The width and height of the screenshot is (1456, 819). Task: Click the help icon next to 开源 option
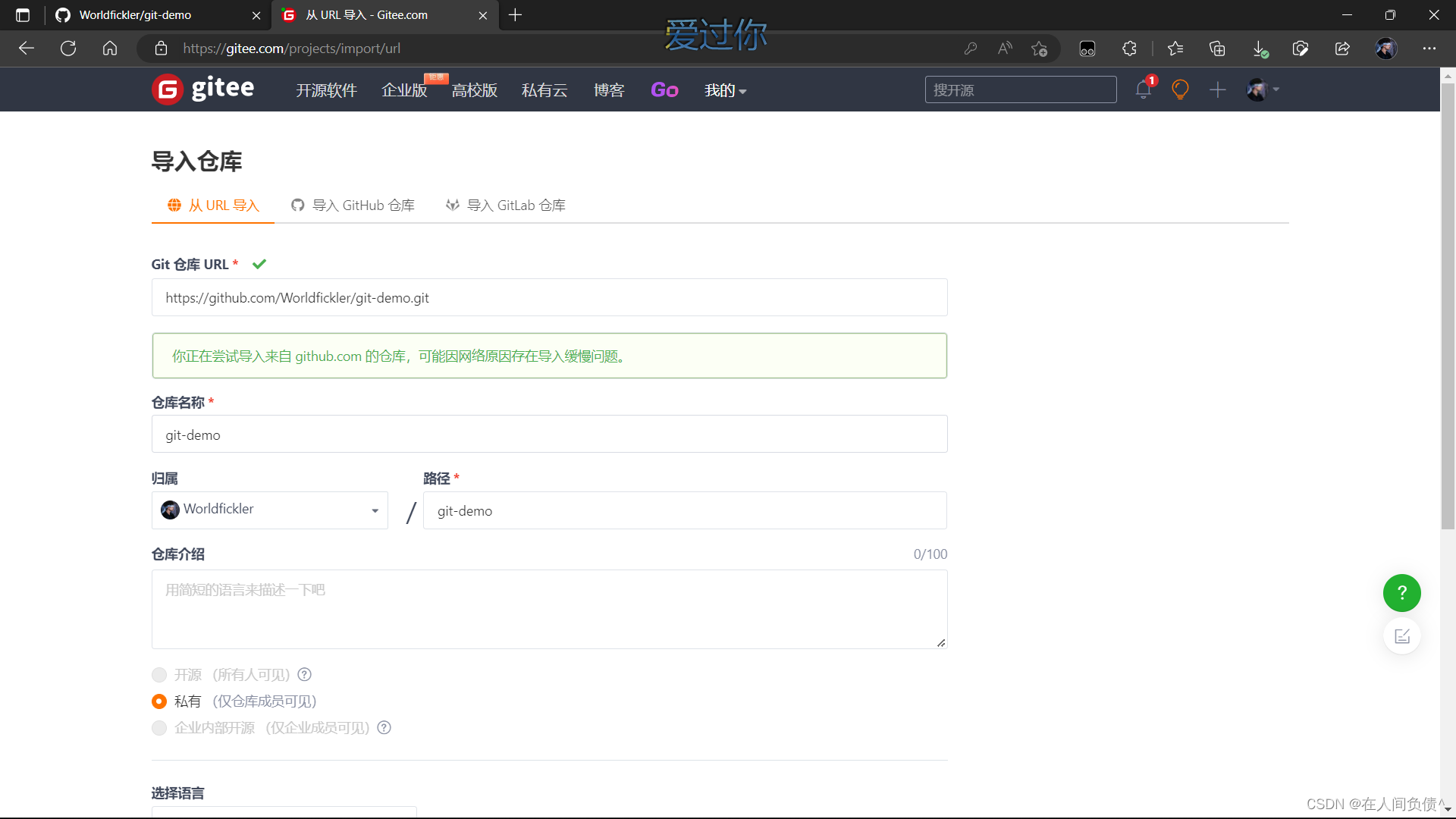(305, 674)
